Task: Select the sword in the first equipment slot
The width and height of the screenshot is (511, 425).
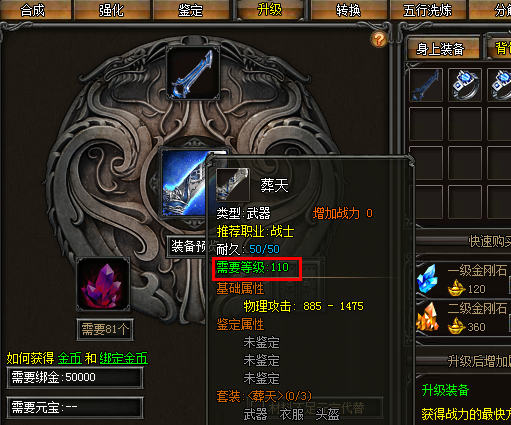Action: (426, 85)
